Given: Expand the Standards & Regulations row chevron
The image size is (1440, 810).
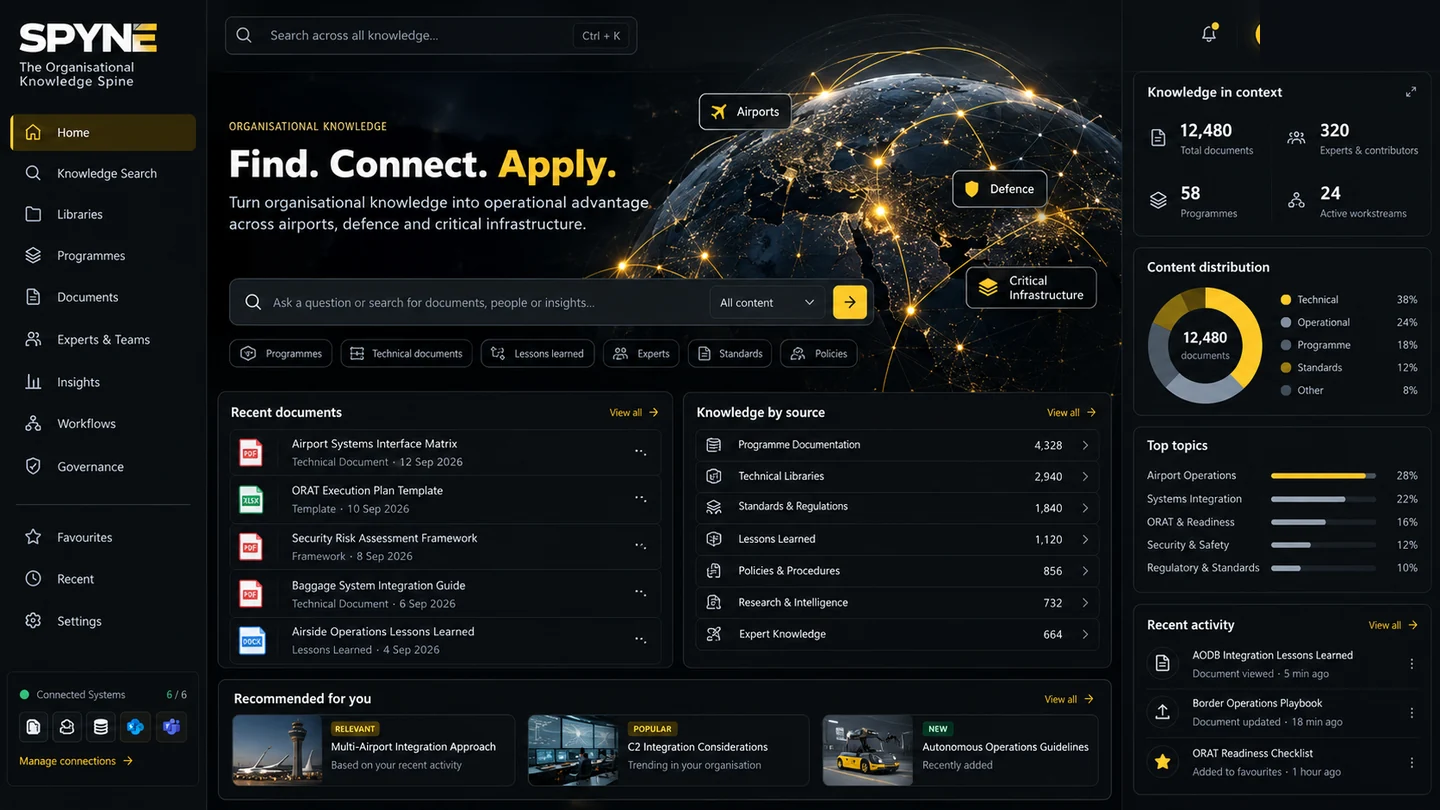Looking at the screenshot, I should point(1085,508).
